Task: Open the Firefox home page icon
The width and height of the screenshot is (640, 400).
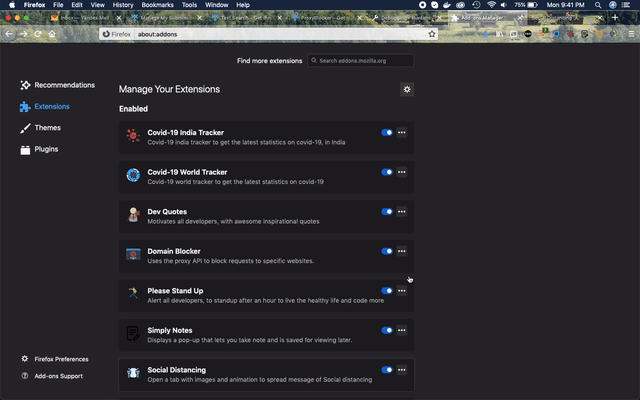Action: (x=52, y=34)
